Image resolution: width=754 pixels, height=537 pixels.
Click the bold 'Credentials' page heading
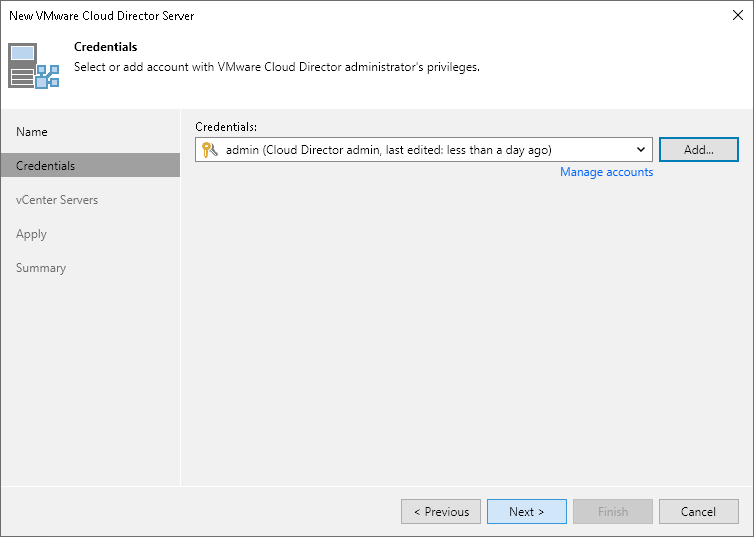106,47
